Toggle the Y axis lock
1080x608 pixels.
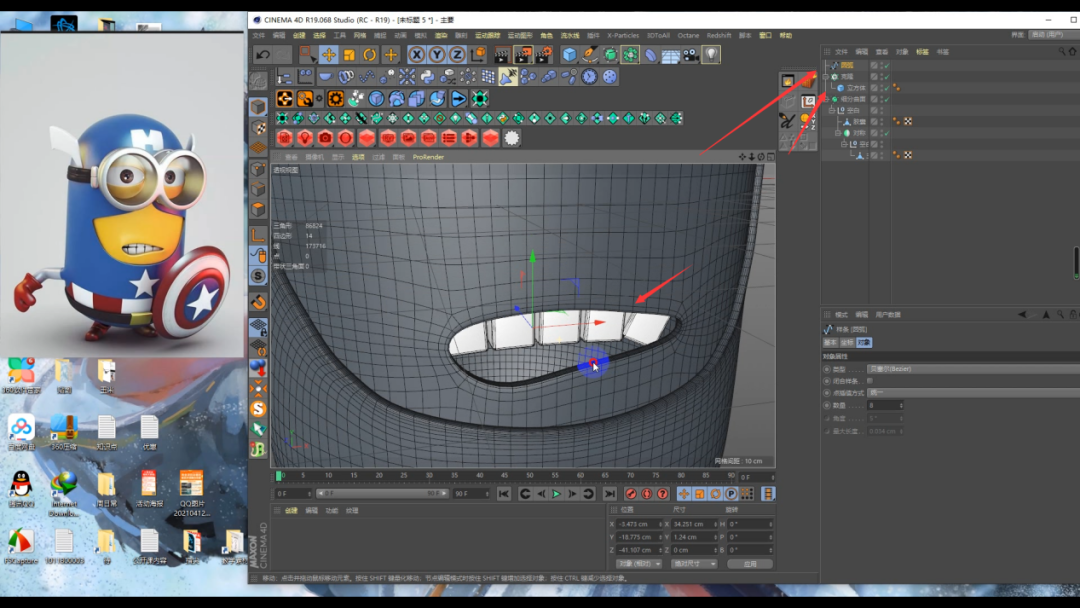(437, 54)
